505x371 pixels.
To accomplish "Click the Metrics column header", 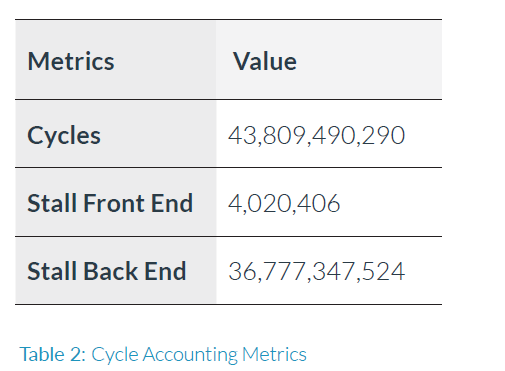I will (x=71, y=61).
